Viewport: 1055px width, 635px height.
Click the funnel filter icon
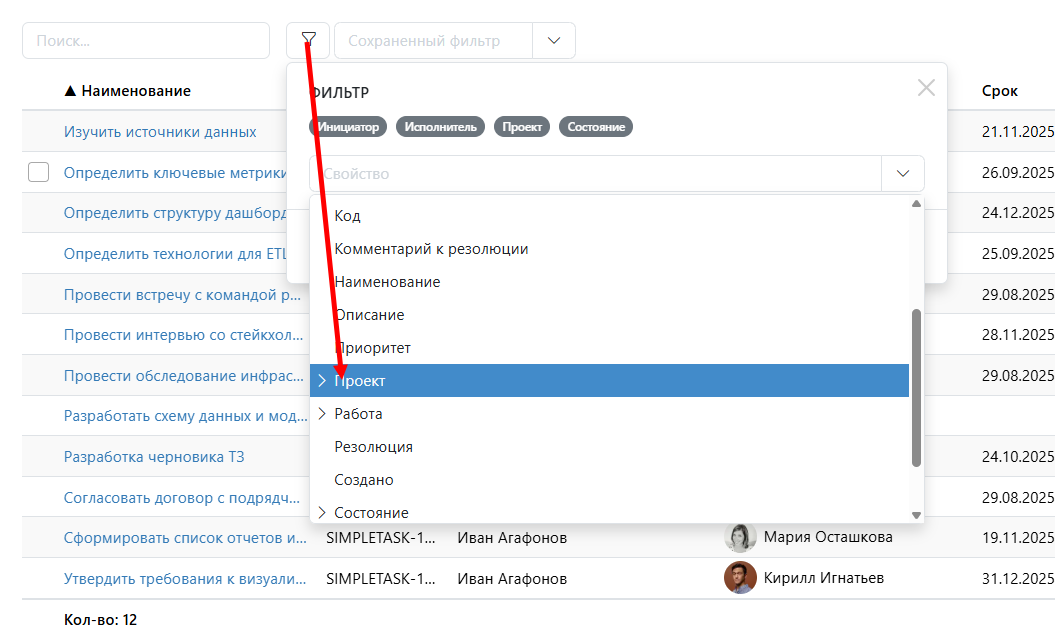pyautogui.click(x=308, y=40)
